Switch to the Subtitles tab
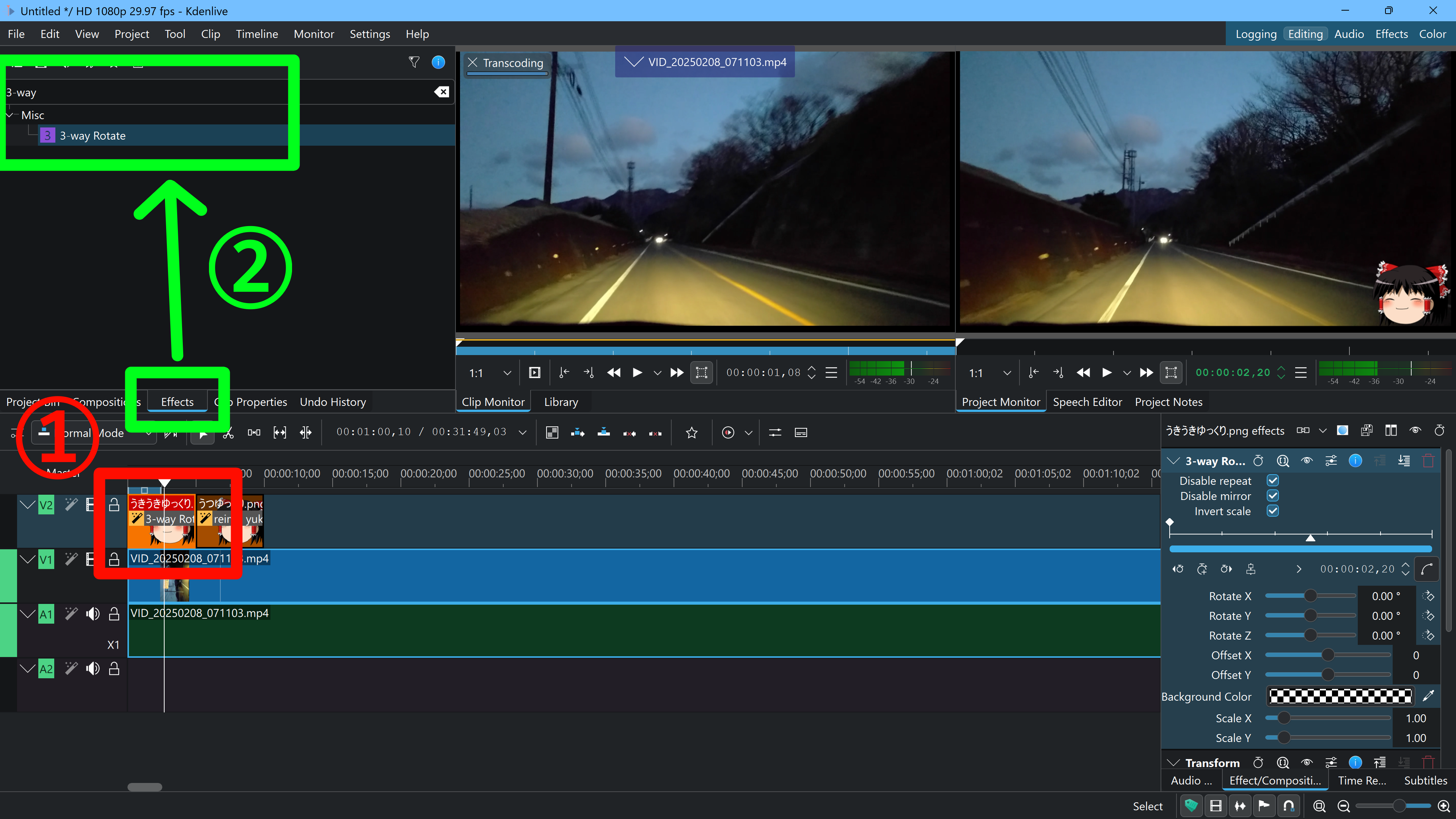 click(x=1426, y=781)
